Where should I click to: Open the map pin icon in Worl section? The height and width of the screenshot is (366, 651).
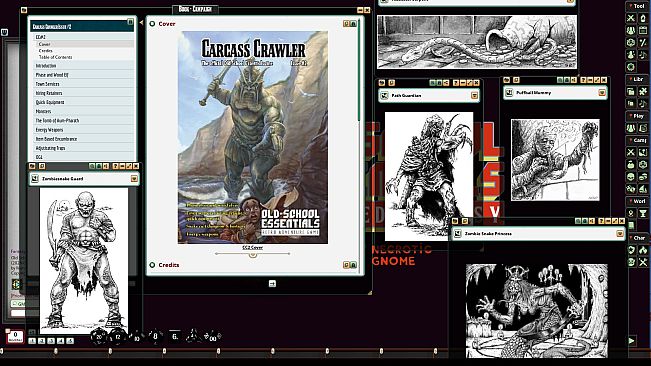(631, 213)
